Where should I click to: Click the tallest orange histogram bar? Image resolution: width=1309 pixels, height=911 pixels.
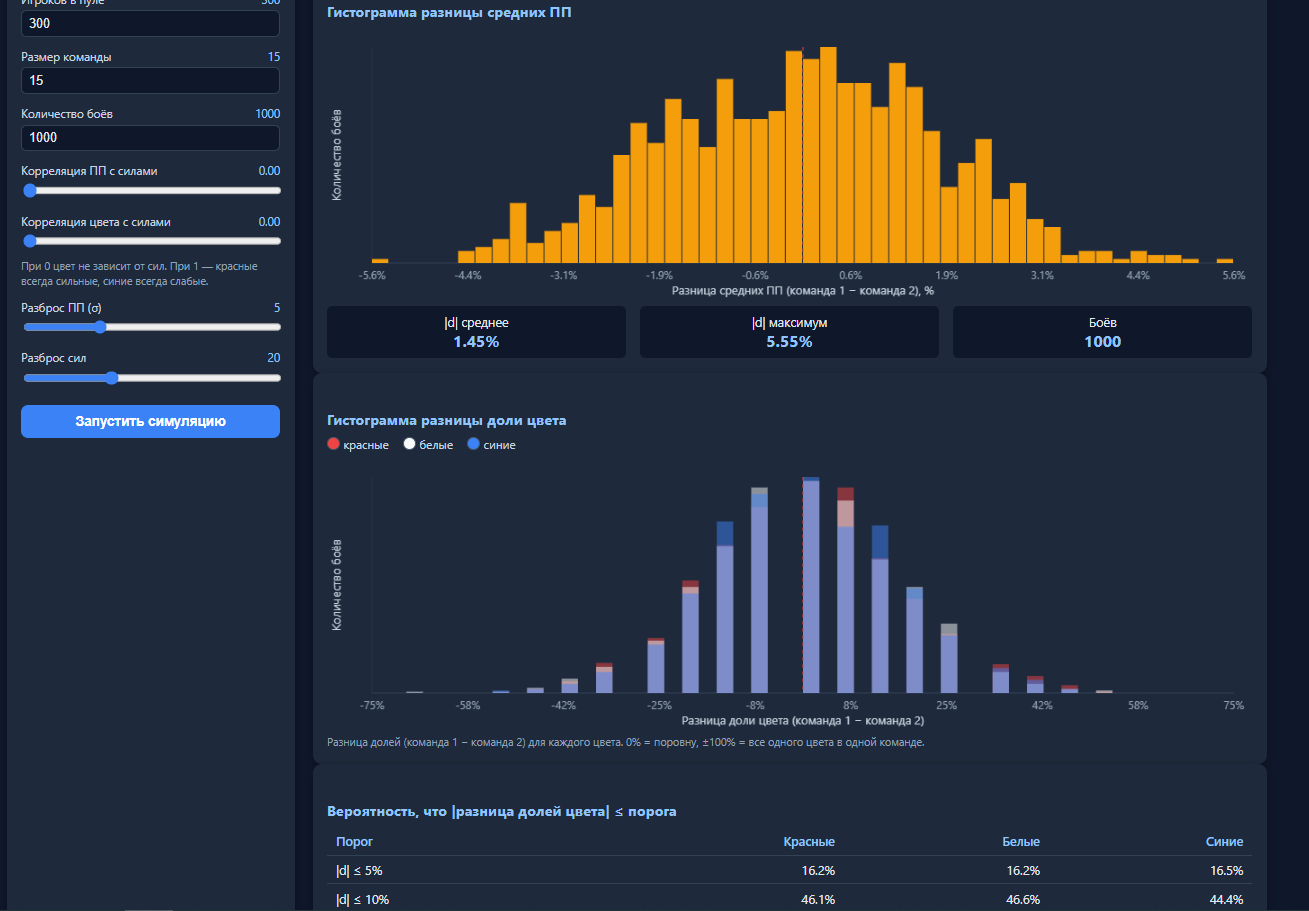(x=828, y=155)
